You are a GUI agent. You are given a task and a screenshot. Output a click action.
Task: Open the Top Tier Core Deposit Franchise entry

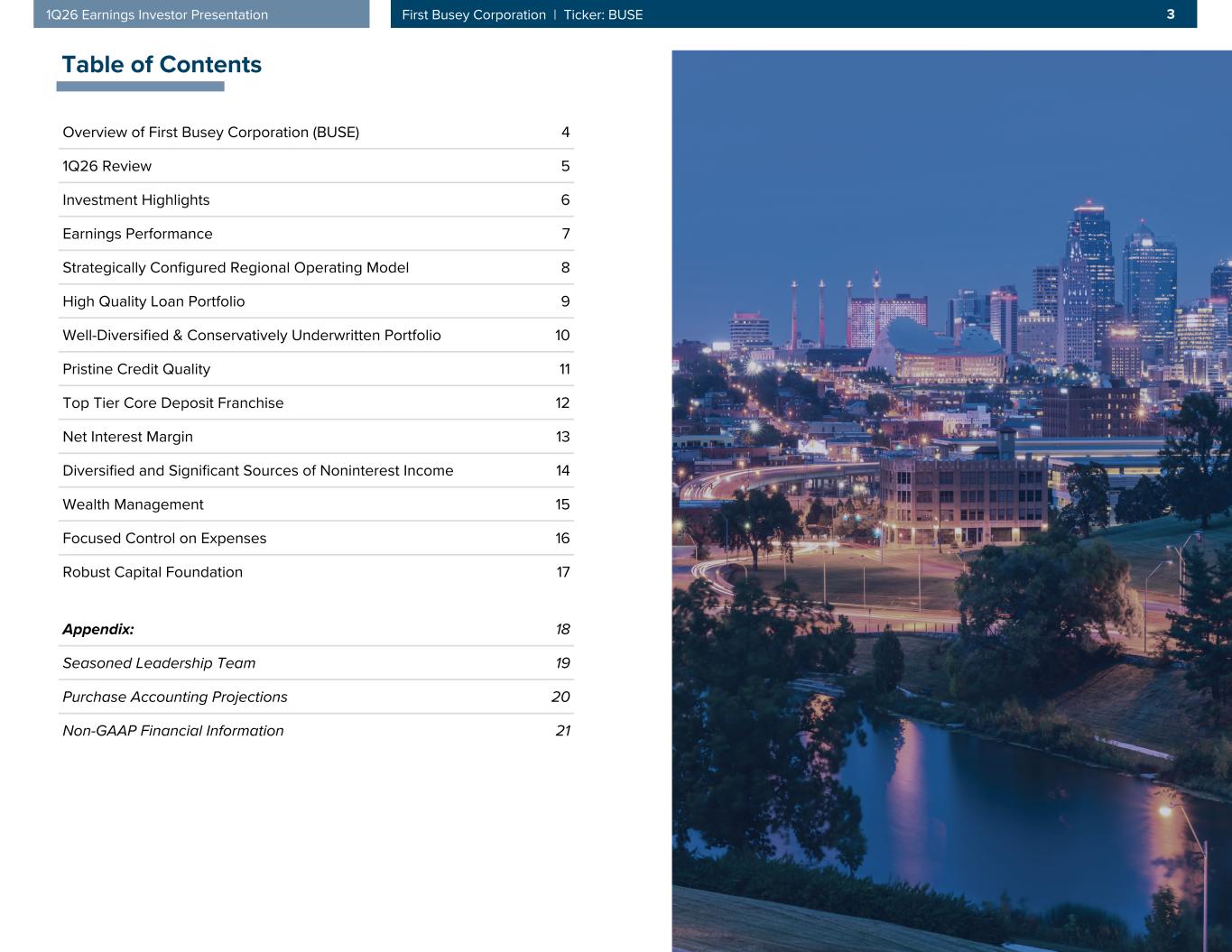[172, 403]
